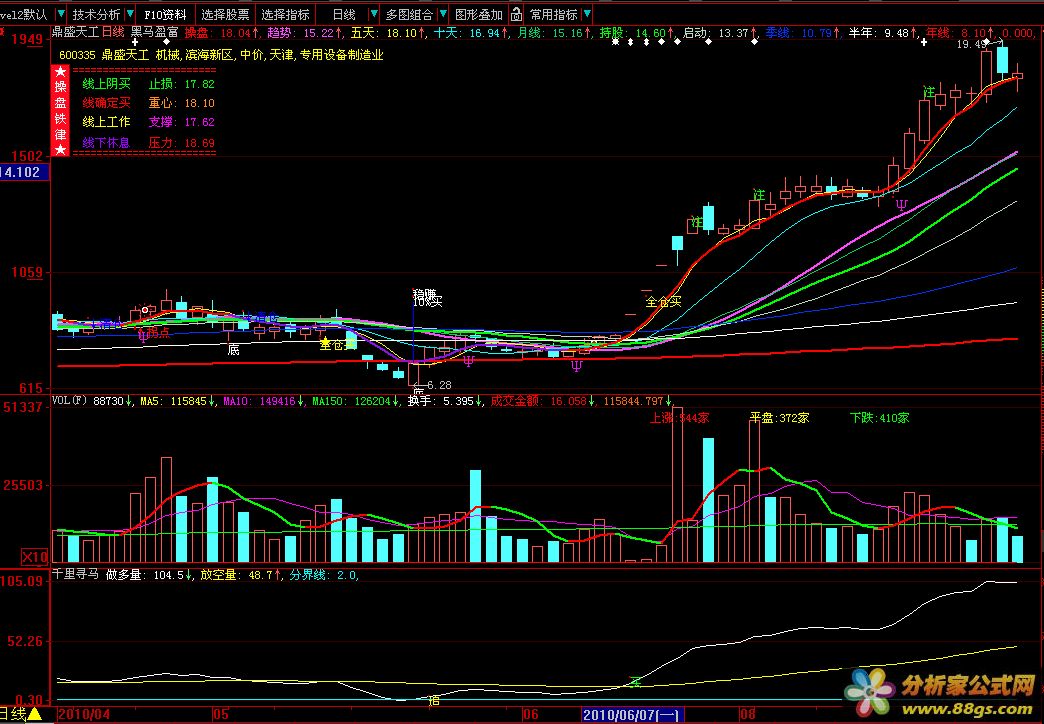Click the 年线: 8.10 value
Viewport: 1044px width, 724px height.
point(960,32)
